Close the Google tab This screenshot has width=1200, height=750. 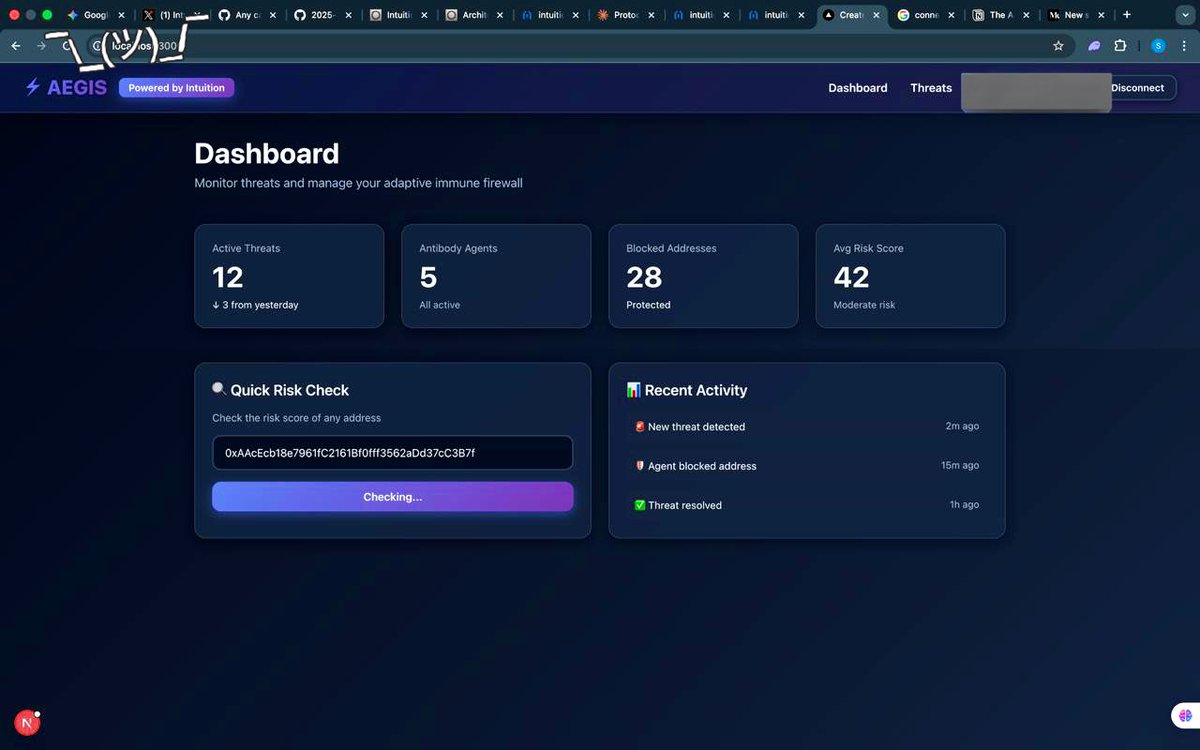(121, 15)
